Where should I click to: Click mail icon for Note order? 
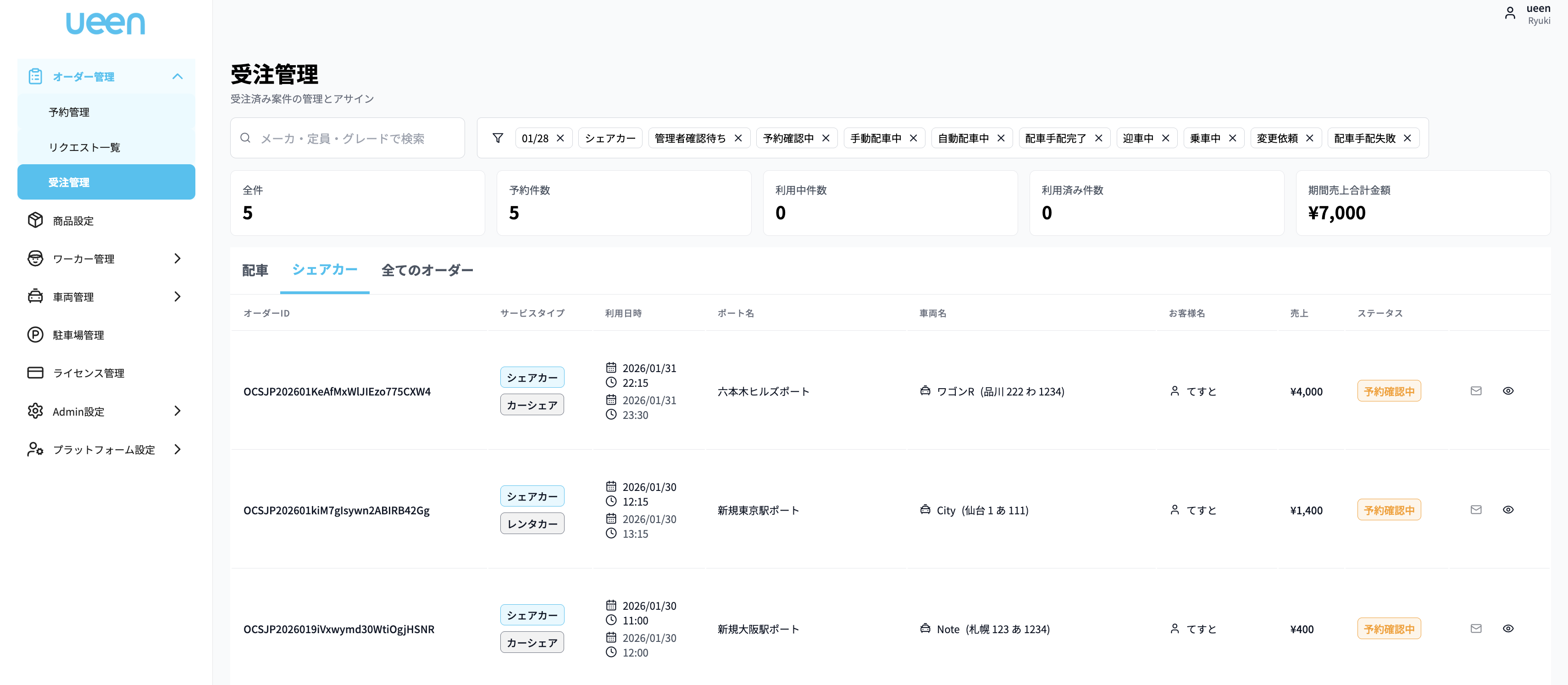pyautogui.click(x=1475, y=629)
